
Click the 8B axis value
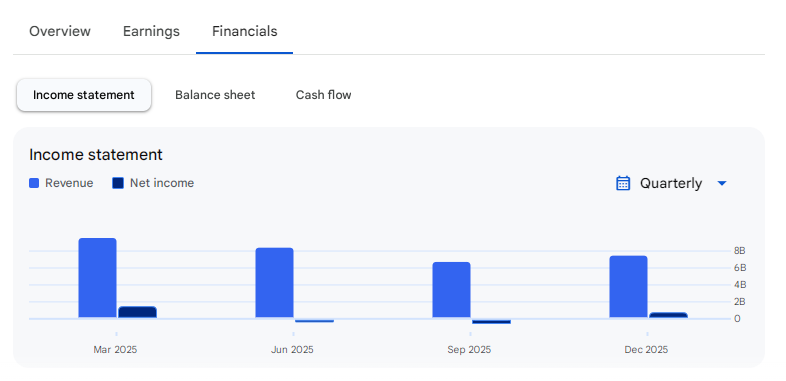click(740, 251)
